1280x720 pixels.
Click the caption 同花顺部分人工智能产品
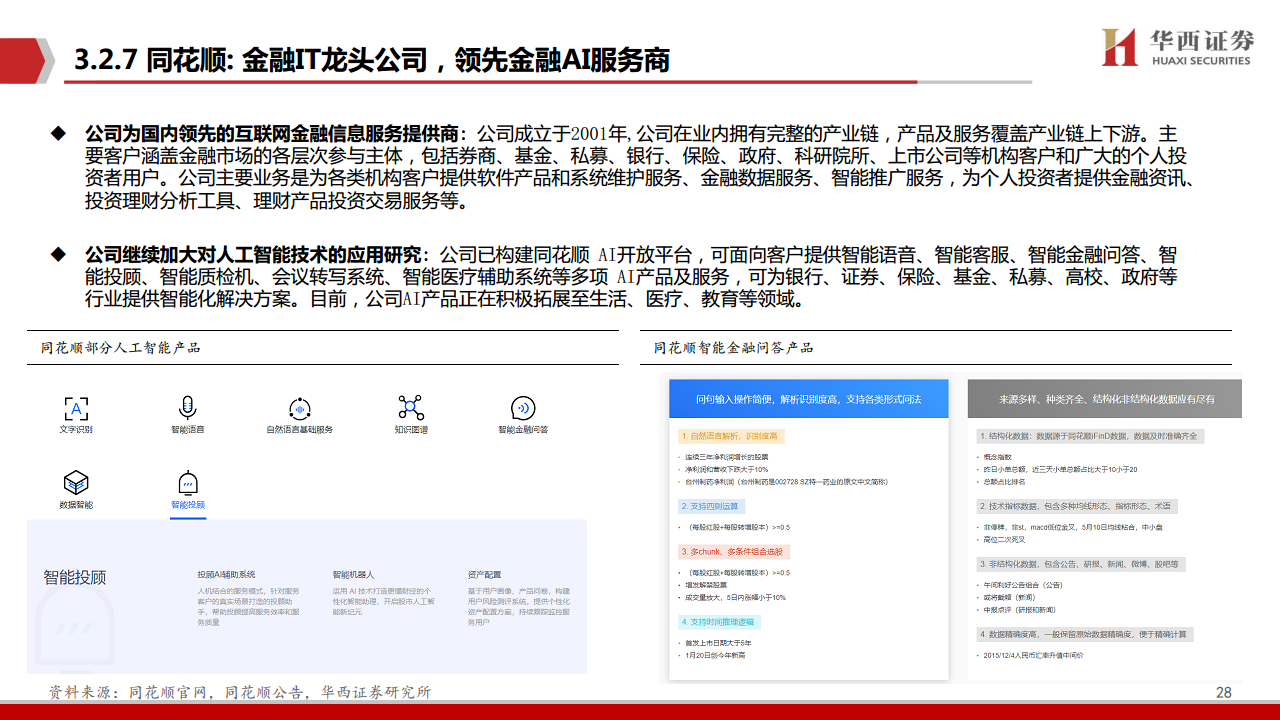click(x=120, y=347)
